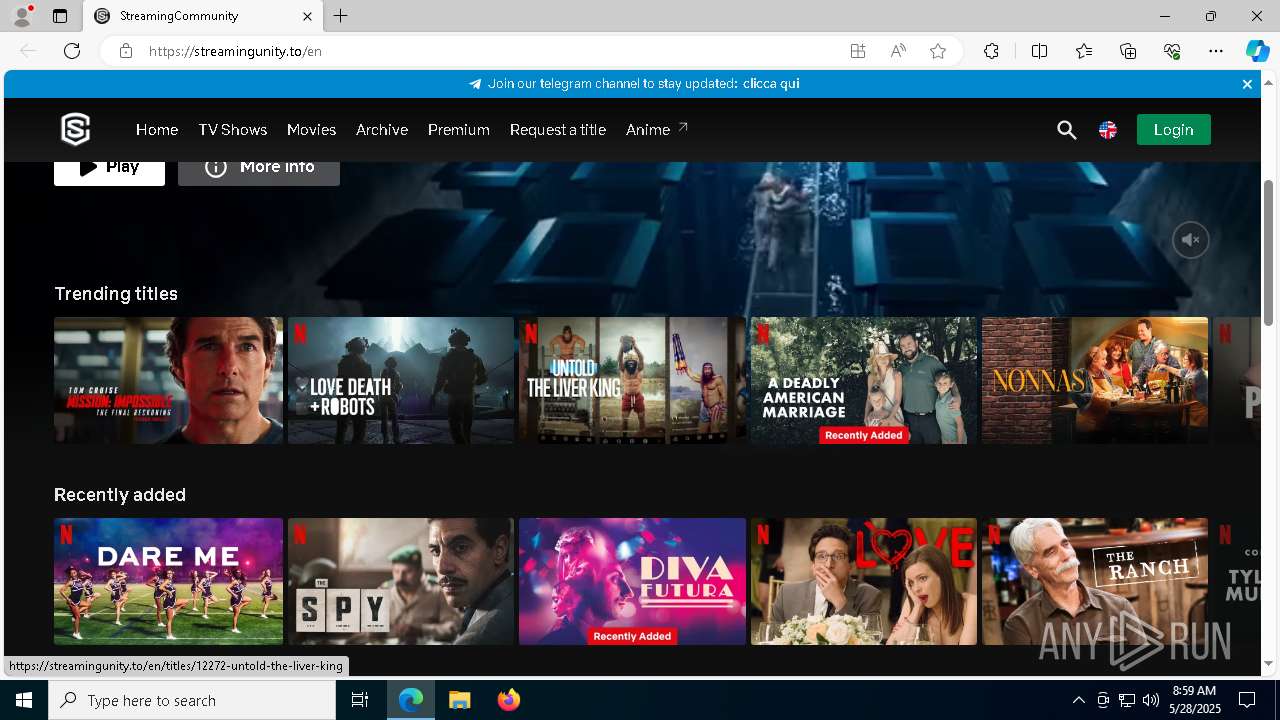Open Archive section
Viewport: 1280px width, 720px height.
click(382, 130)
